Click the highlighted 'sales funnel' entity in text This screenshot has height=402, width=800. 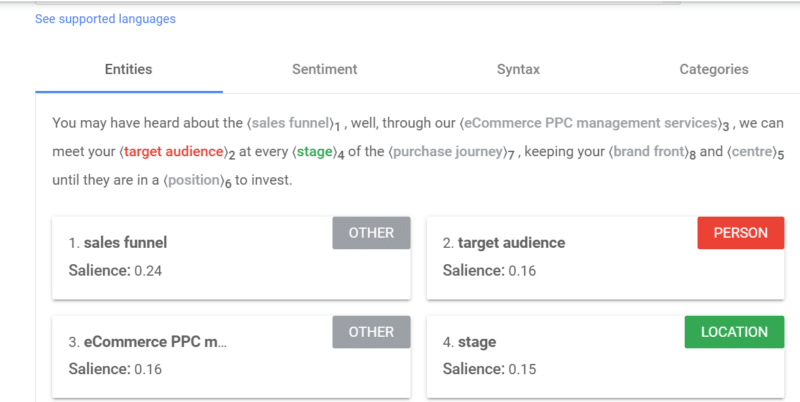(x=291, y=123)
